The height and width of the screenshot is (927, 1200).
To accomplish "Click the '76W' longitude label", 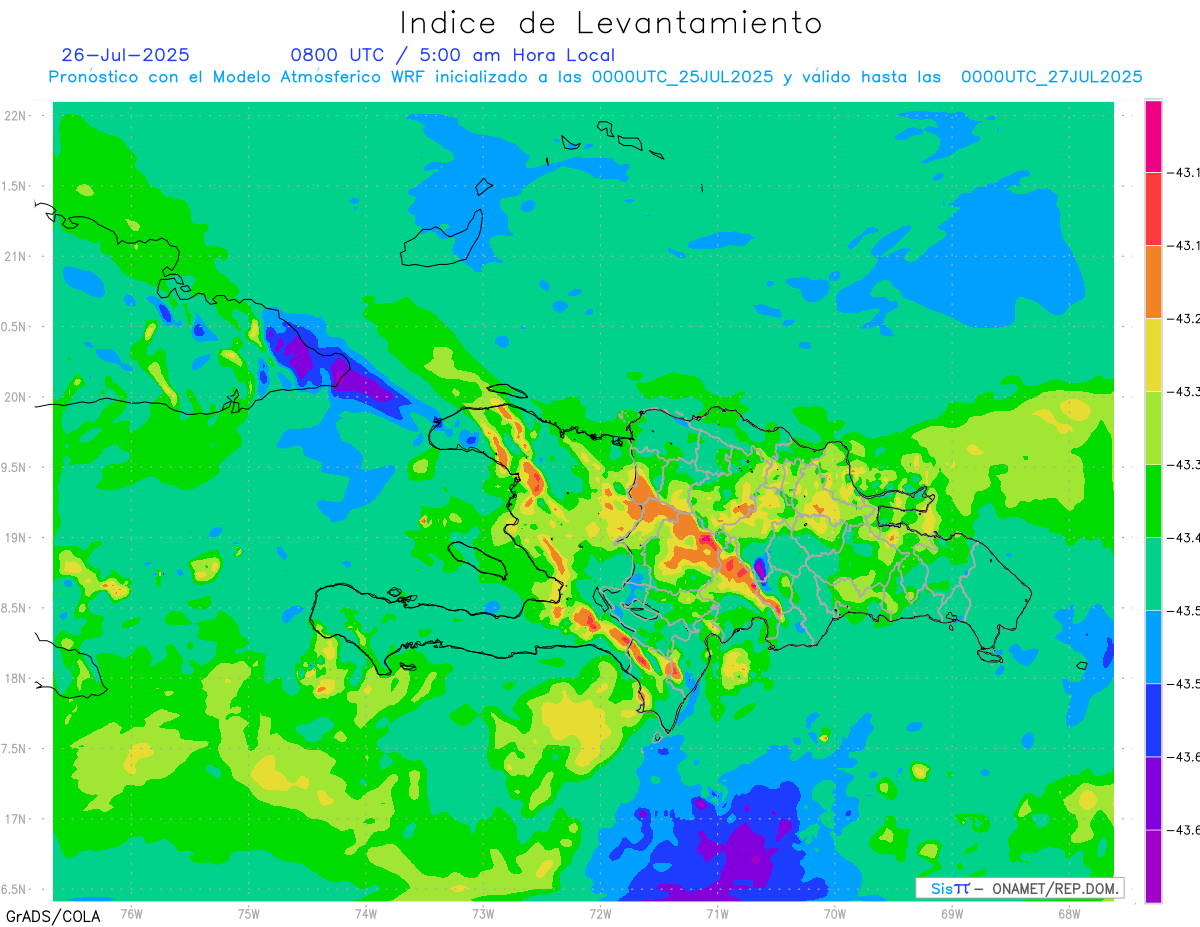I will [x=131, y=914].
